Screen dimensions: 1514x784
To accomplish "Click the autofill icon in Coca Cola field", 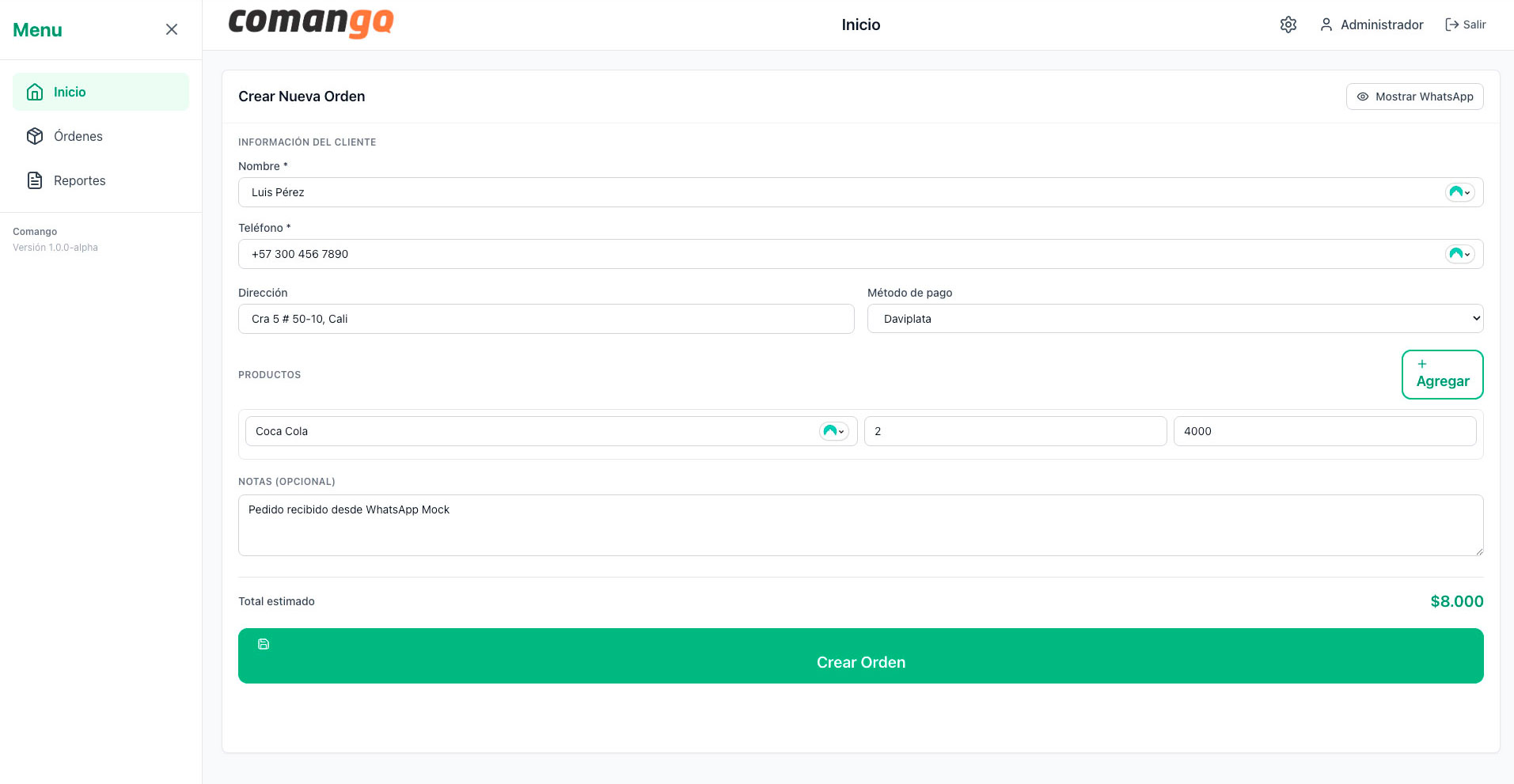I will pyautogui.click(x=833, y=431).
